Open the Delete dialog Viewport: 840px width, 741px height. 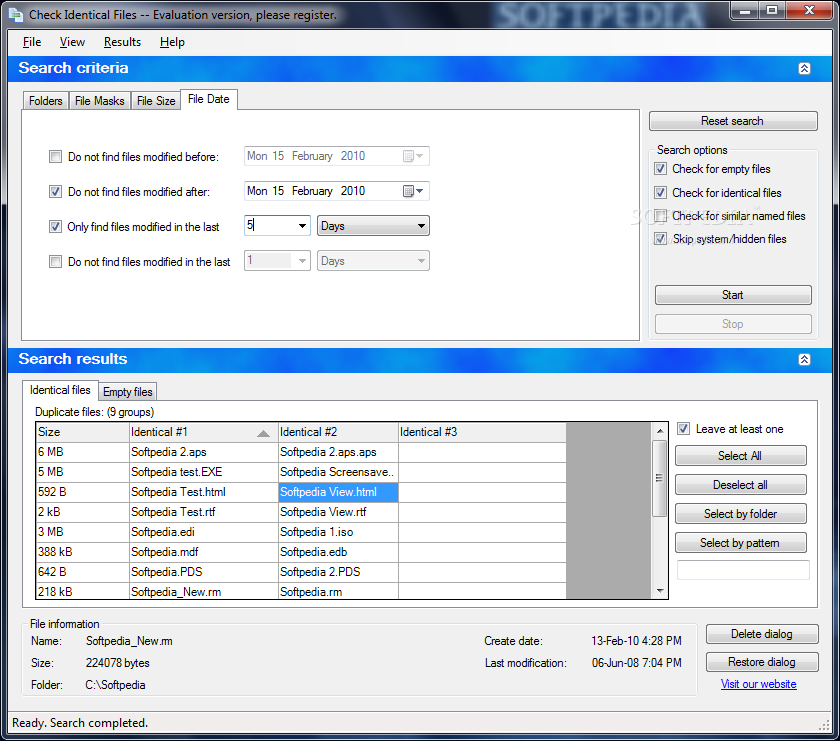(761, 634)
